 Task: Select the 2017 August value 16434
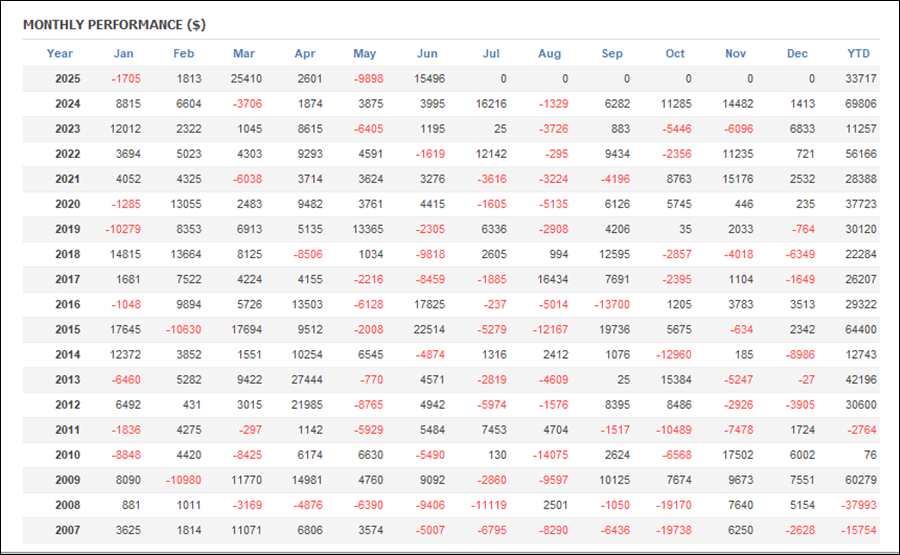553,280
